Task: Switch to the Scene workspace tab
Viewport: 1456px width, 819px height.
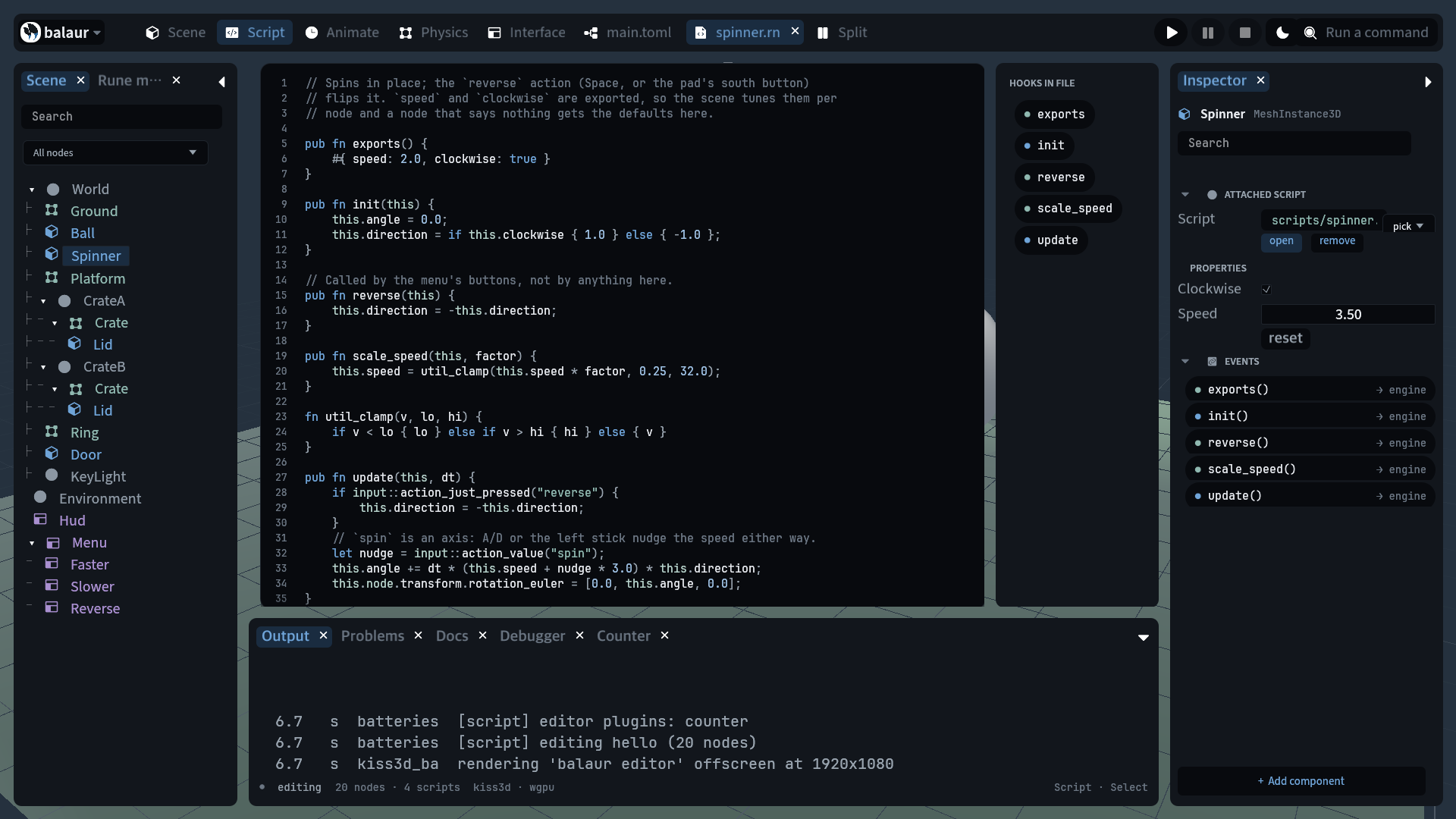Action: coord(176,33)
